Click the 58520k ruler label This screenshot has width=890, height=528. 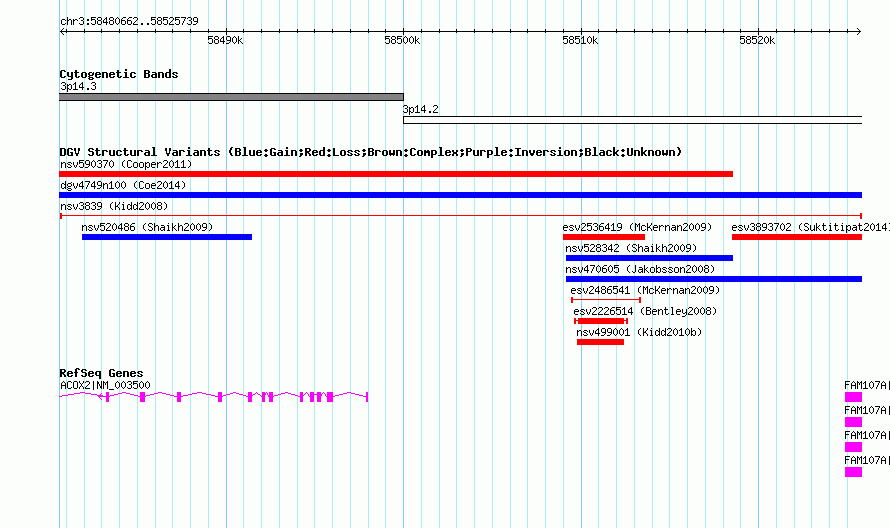point(757,40)
